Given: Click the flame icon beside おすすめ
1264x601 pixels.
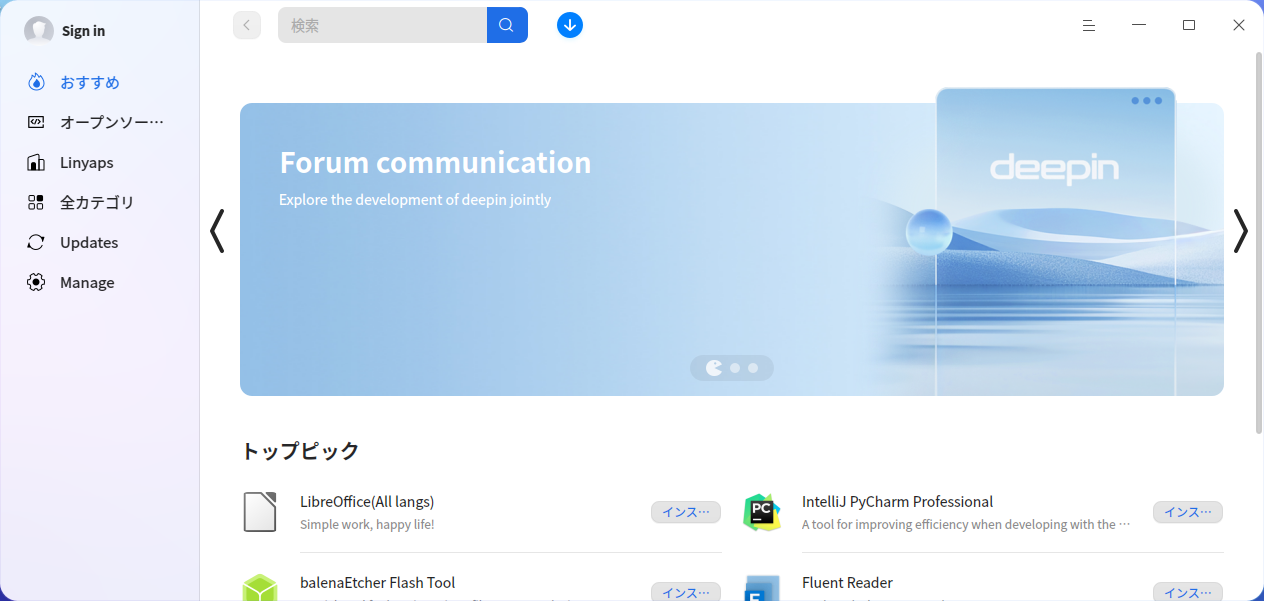Looking at the screenshot, I should point(36,82).
